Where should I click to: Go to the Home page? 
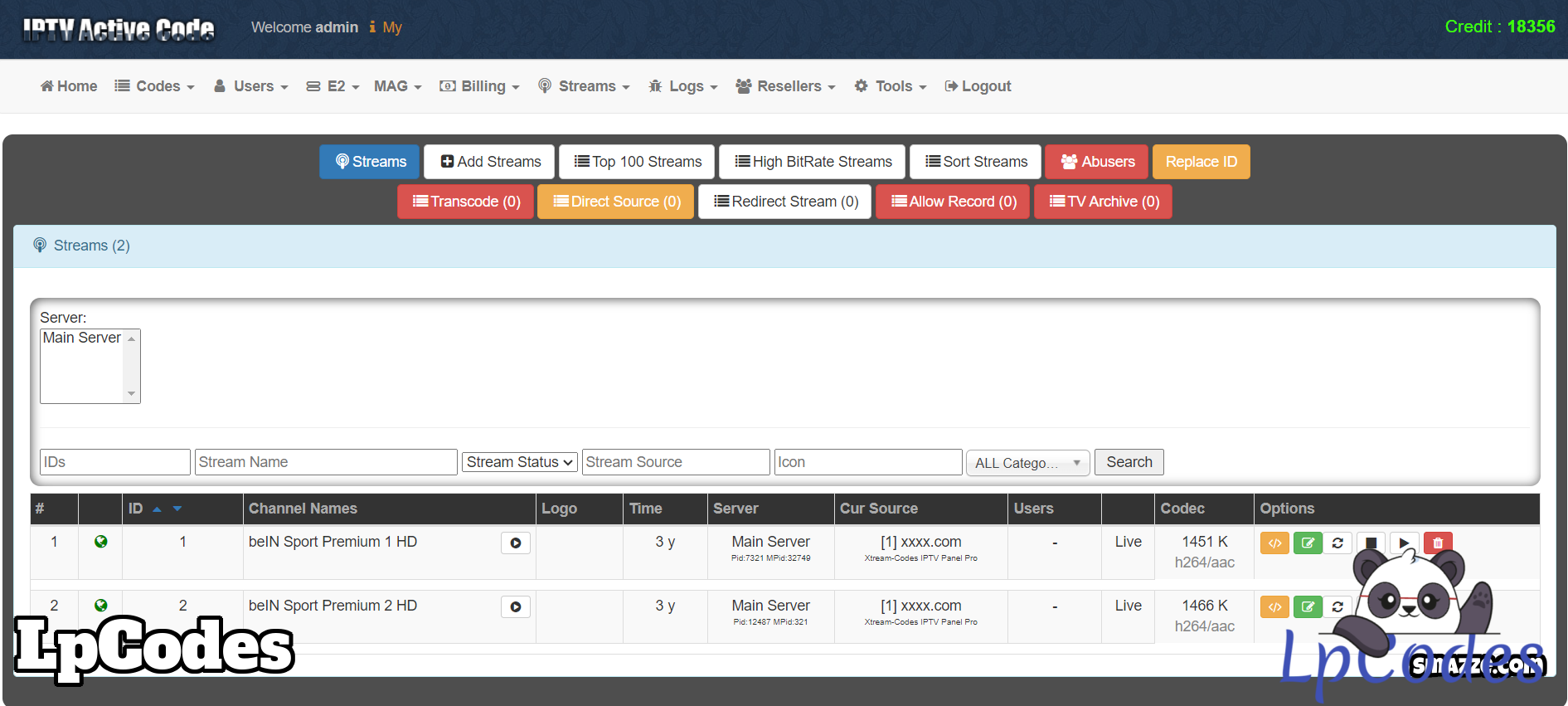click(69, 86)
